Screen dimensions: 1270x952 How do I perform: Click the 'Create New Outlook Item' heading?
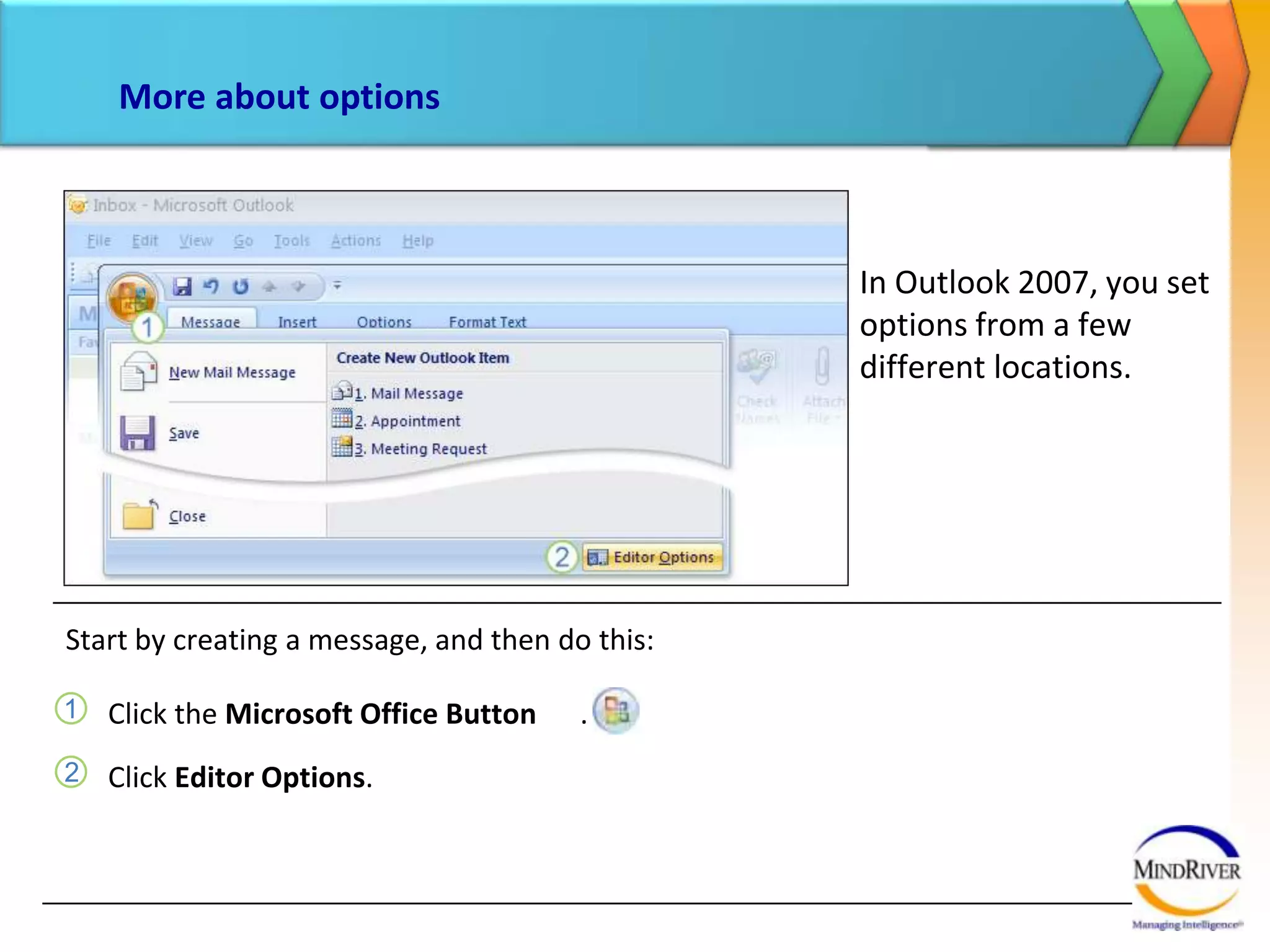coord(423,358)
